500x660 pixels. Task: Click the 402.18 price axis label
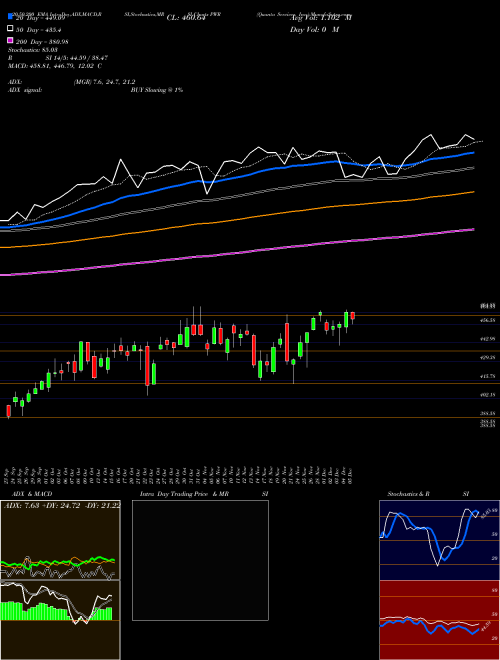[487, 395]
